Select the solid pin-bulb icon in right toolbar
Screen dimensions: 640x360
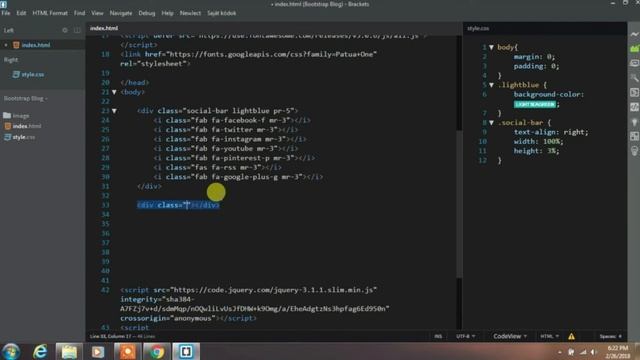coord(634,122)
